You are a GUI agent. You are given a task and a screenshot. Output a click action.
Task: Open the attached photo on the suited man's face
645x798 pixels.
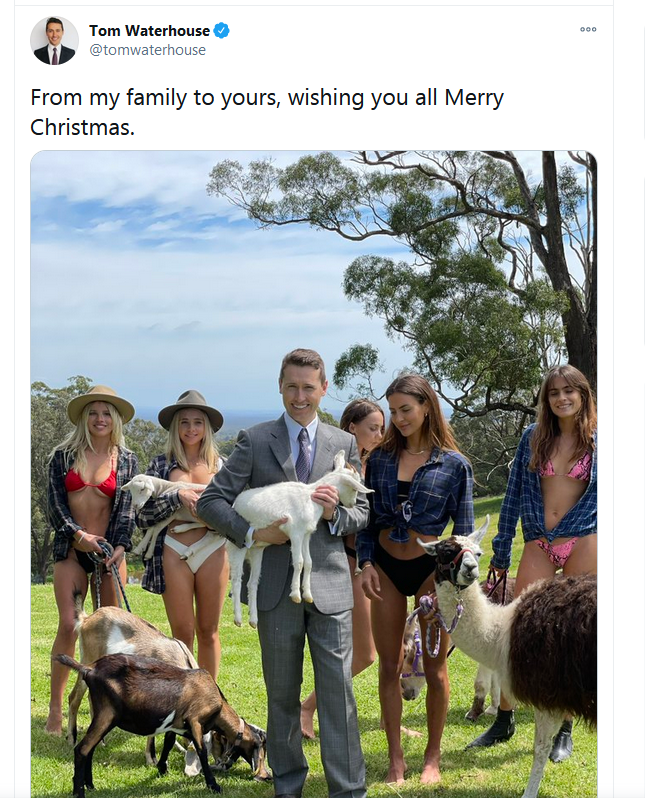pos(302,383)
